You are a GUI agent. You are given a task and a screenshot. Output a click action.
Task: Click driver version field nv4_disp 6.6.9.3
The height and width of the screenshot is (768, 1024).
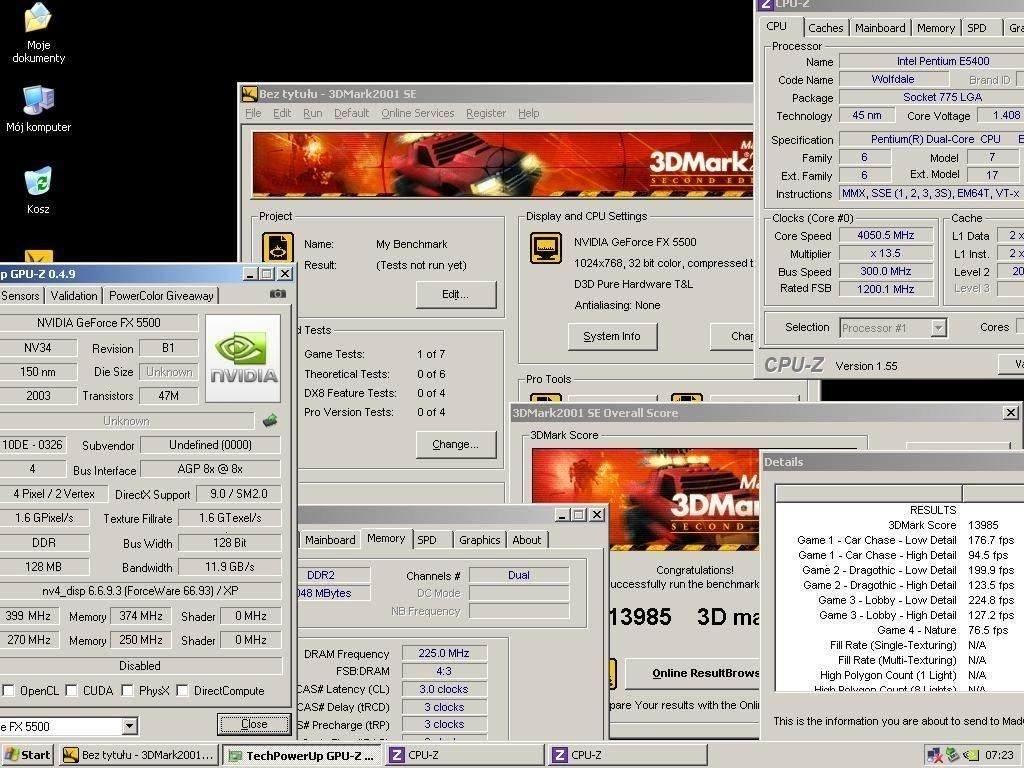140,591
